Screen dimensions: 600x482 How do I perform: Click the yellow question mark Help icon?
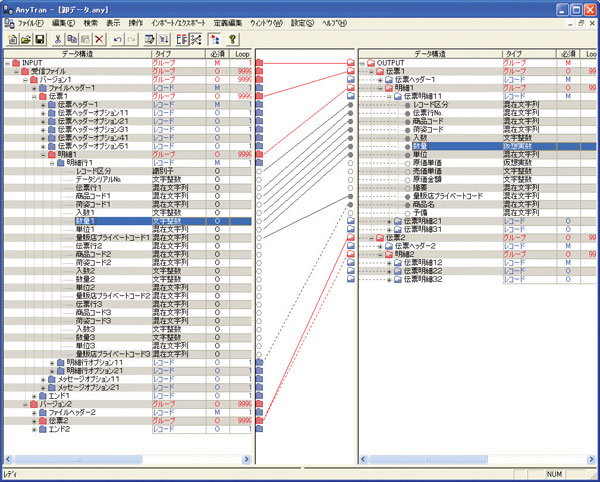232,39
